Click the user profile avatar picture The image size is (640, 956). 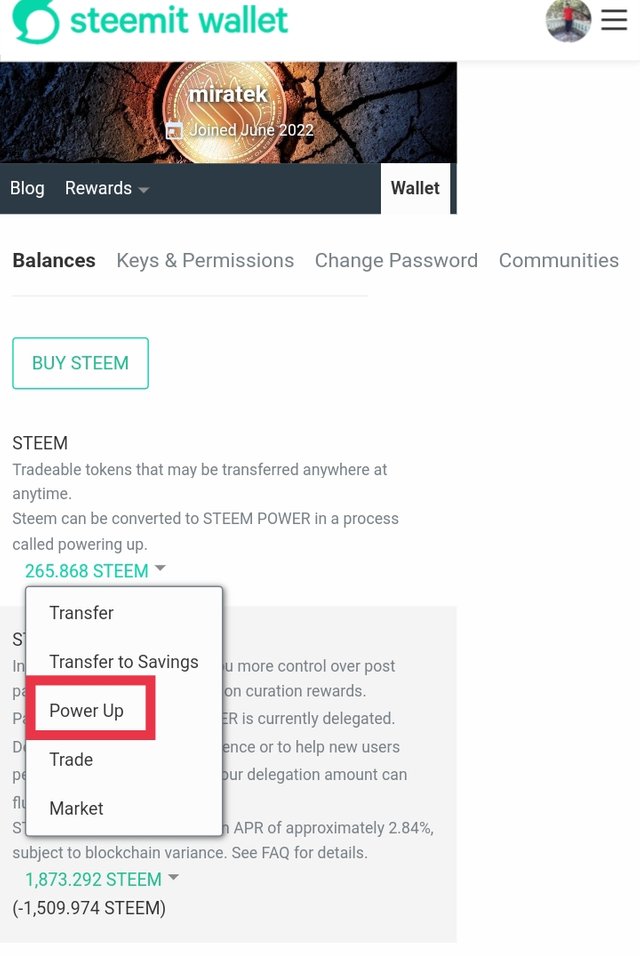(568, 20)
